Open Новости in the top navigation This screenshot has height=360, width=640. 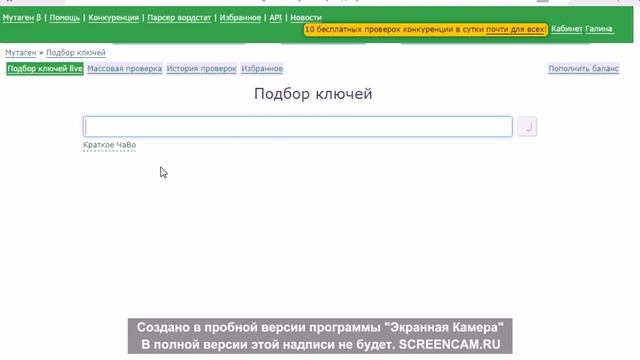tap(306, 18)
